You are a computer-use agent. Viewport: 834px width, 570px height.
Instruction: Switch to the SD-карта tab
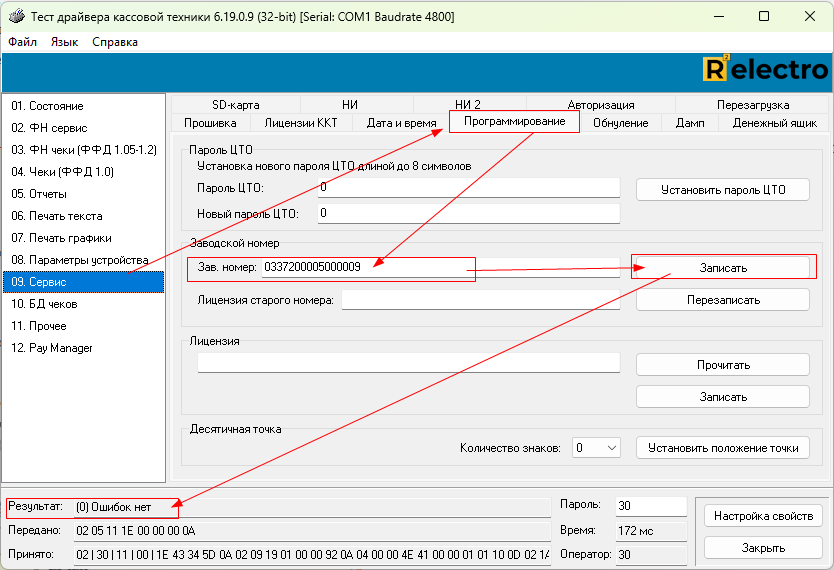(235, 105)
